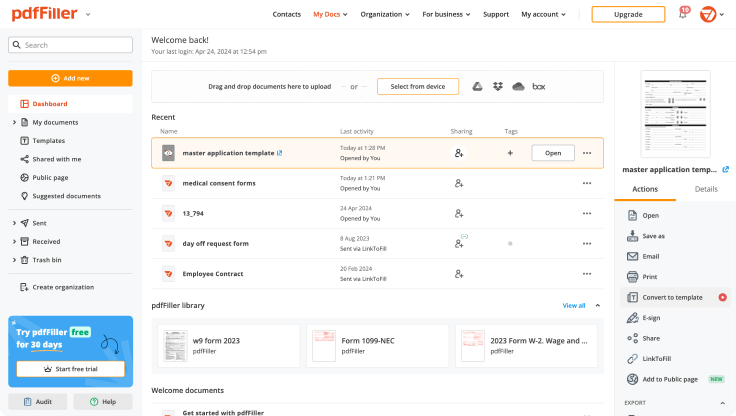
Task: Toggle preview eye on master application template
Action: 168,153
